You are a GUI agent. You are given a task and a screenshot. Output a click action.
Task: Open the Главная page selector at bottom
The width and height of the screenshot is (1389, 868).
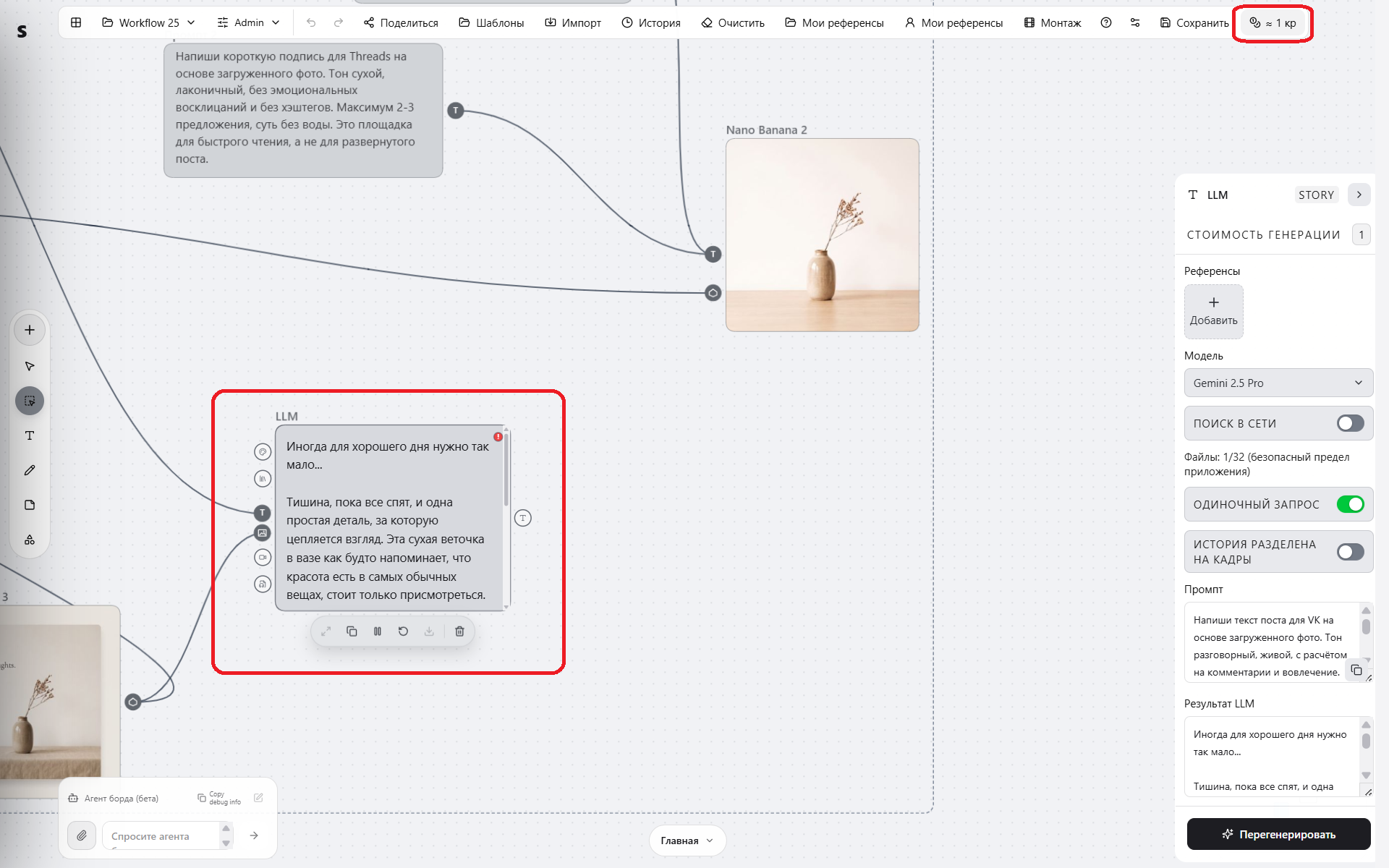687,841
